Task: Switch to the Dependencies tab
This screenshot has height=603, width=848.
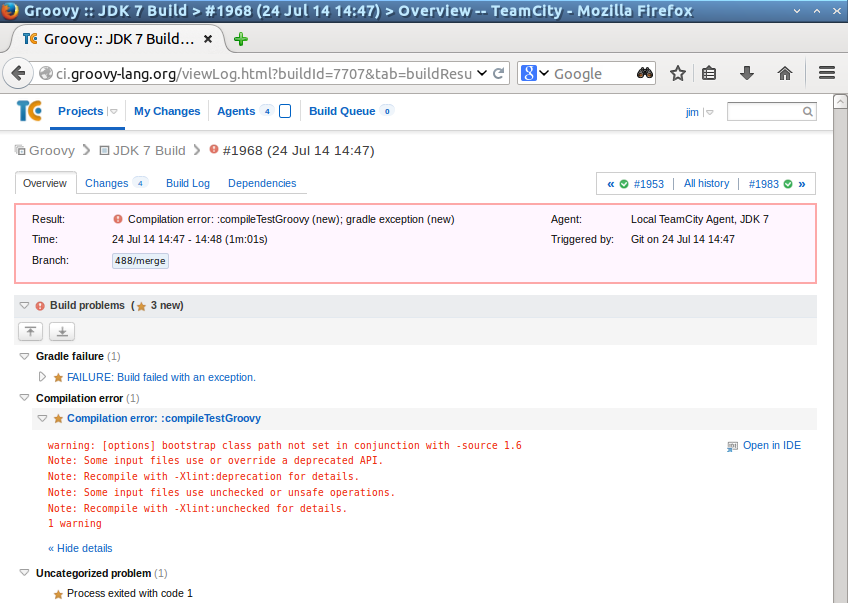Action: tap(262, 183)
